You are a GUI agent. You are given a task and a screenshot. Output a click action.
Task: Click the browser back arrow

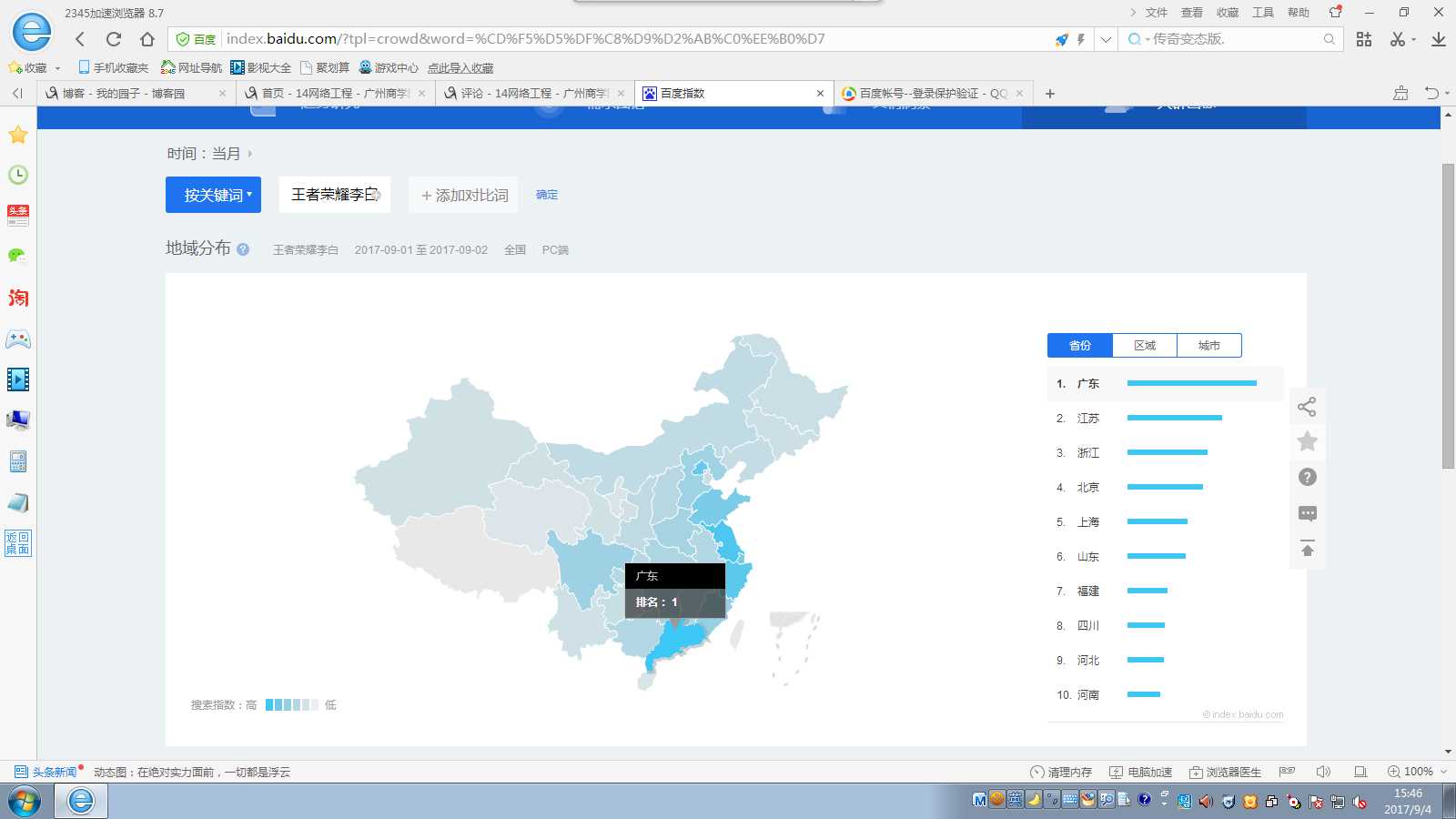[80, 39]
